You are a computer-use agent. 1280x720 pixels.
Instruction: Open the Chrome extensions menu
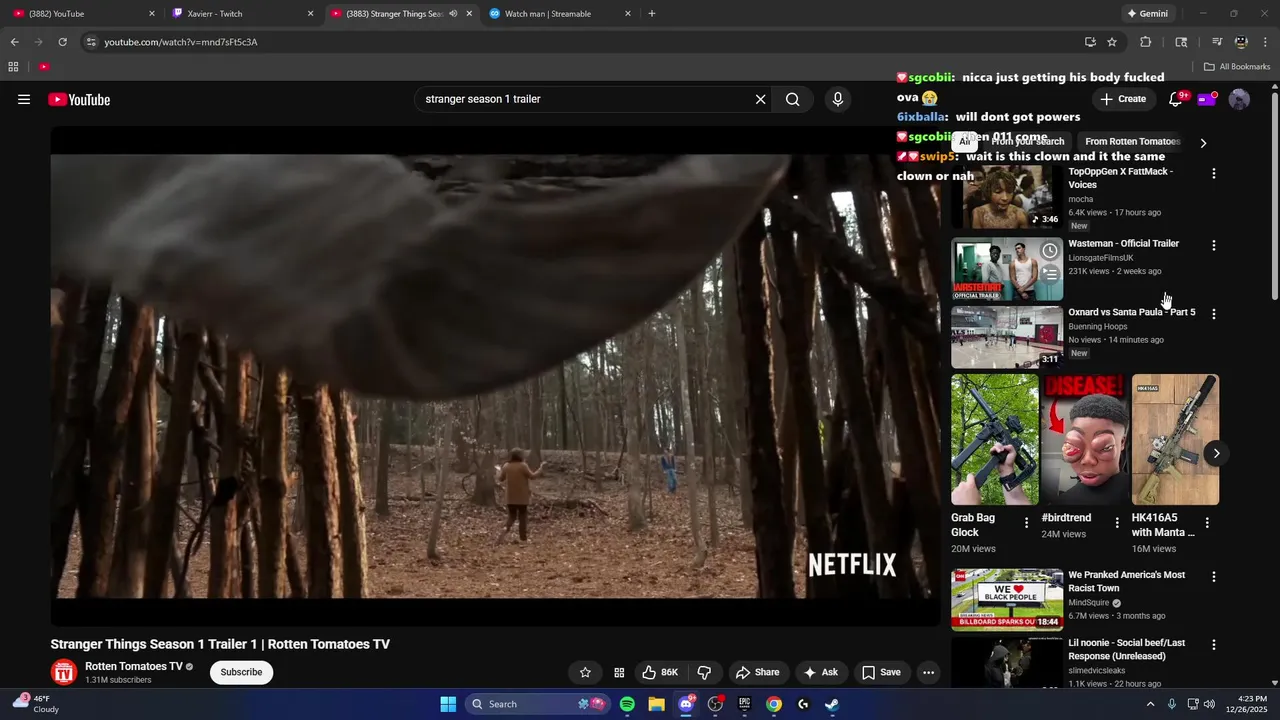pyautogui.click(x=1145, y=42)
